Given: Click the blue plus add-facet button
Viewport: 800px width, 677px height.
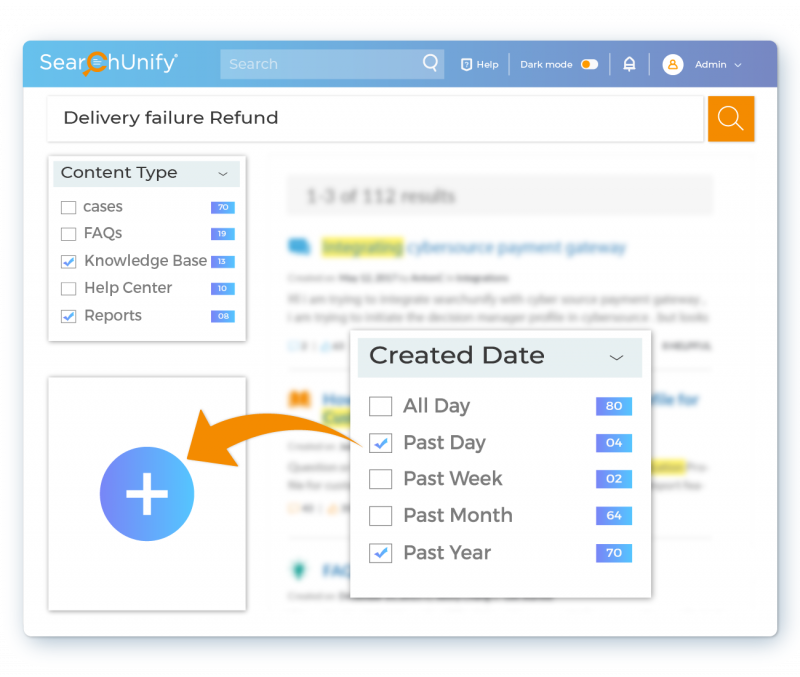Looking at the screenshot, I should coord(147,494).
